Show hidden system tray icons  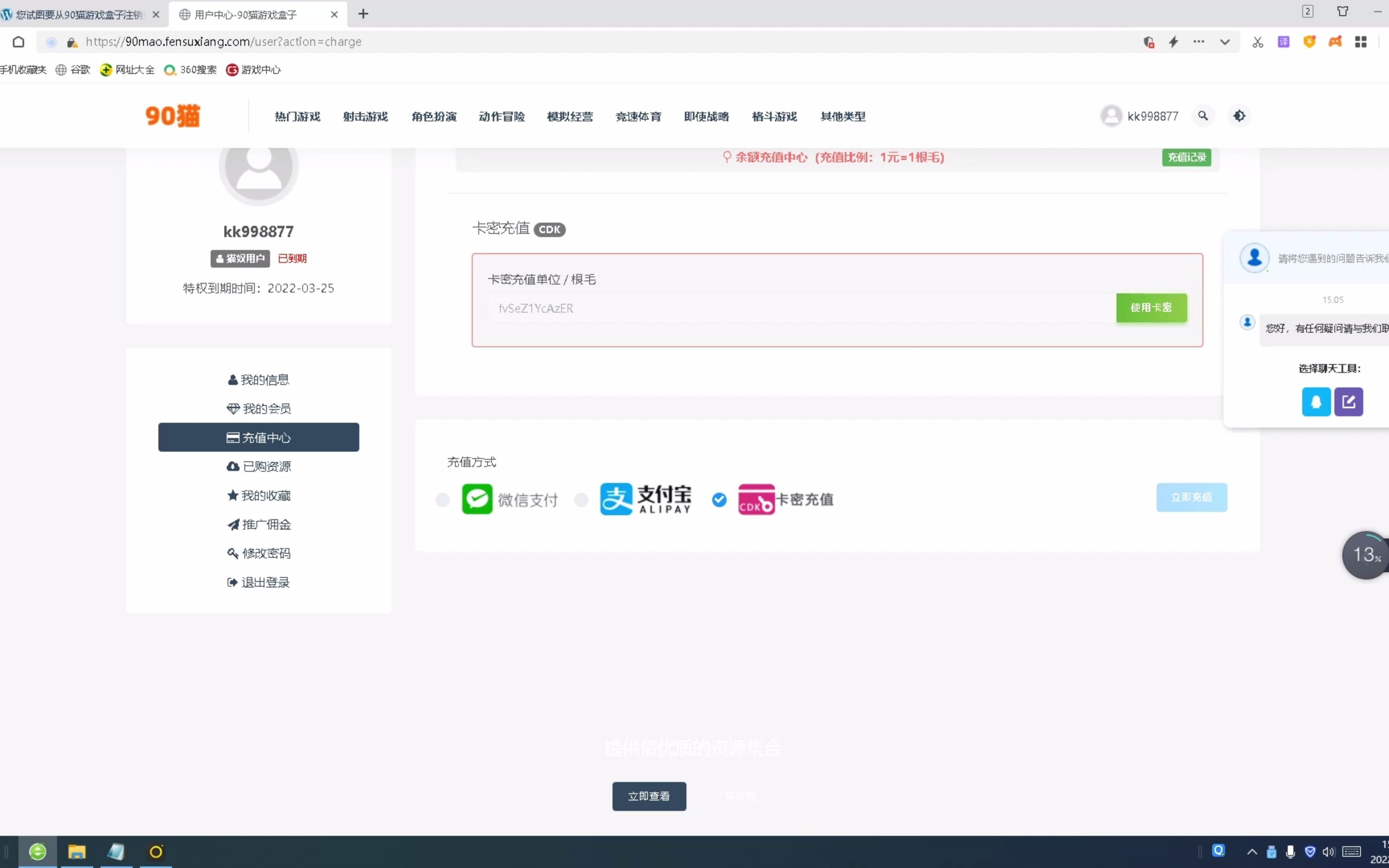coord(1252,852)
